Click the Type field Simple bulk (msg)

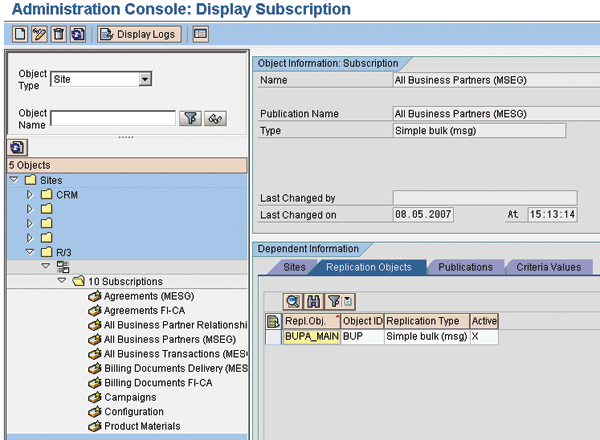tap(479, 130)
